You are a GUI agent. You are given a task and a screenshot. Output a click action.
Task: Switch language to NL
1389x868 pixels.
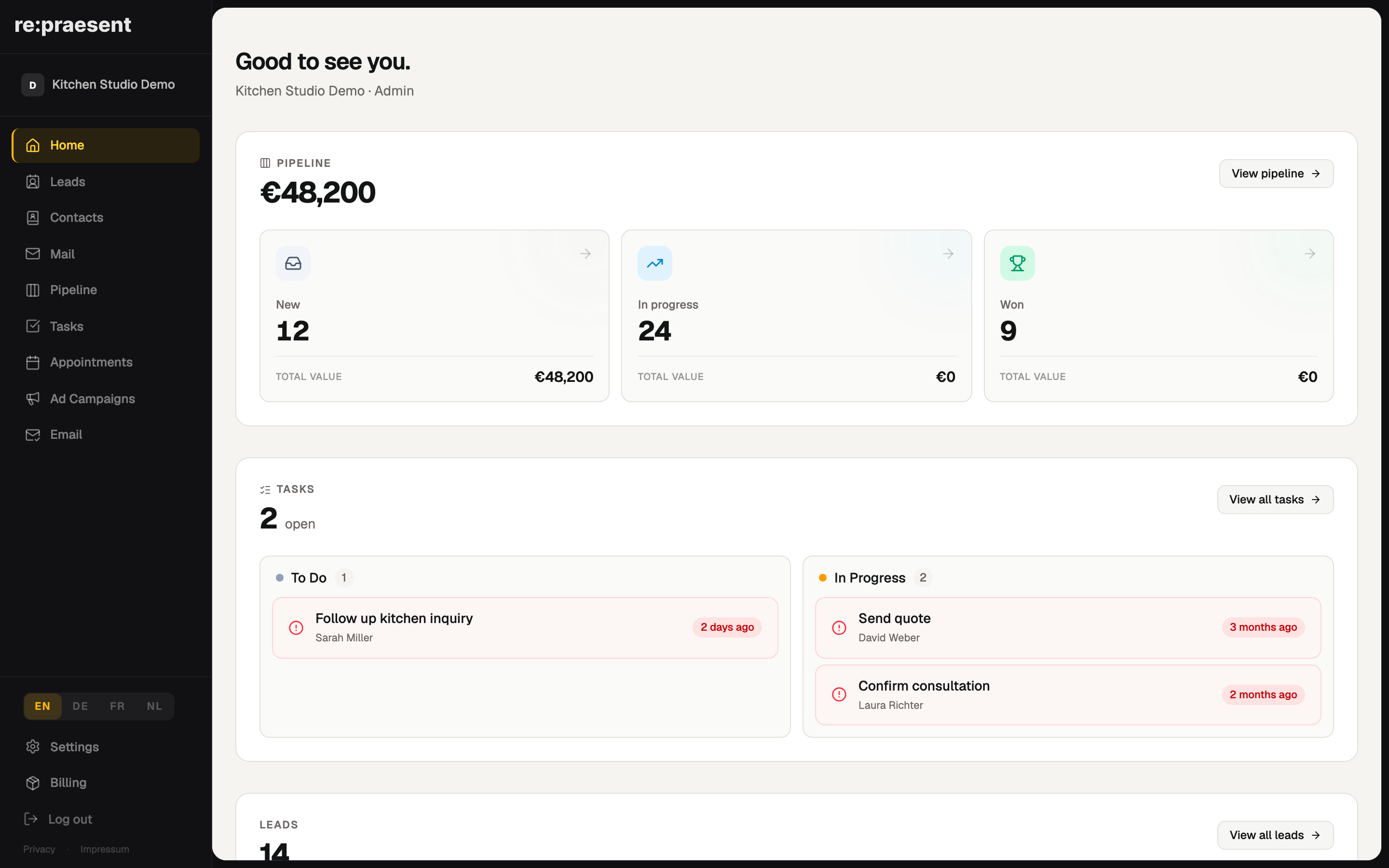[154, 706]
